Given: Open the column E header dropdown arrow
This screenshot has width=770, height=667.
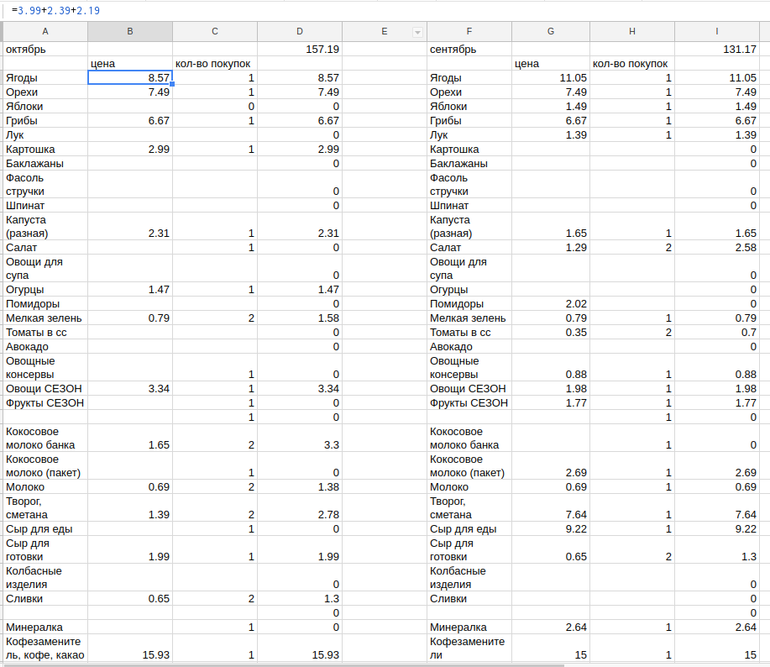Looking at the screenshot, I should click(x=417, y=33).
